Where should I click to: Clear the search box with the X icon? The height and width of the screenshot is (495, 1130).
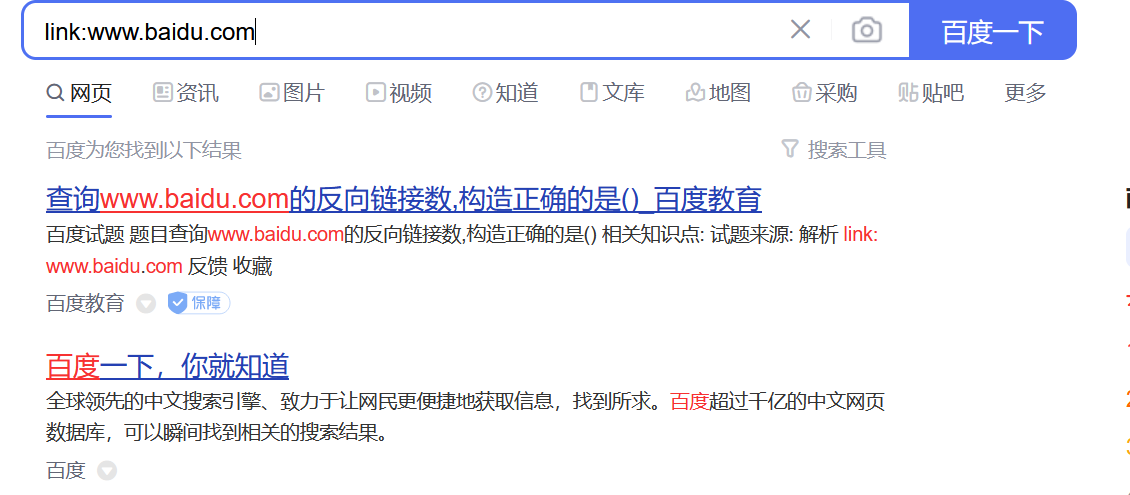(x=800, y=30)
